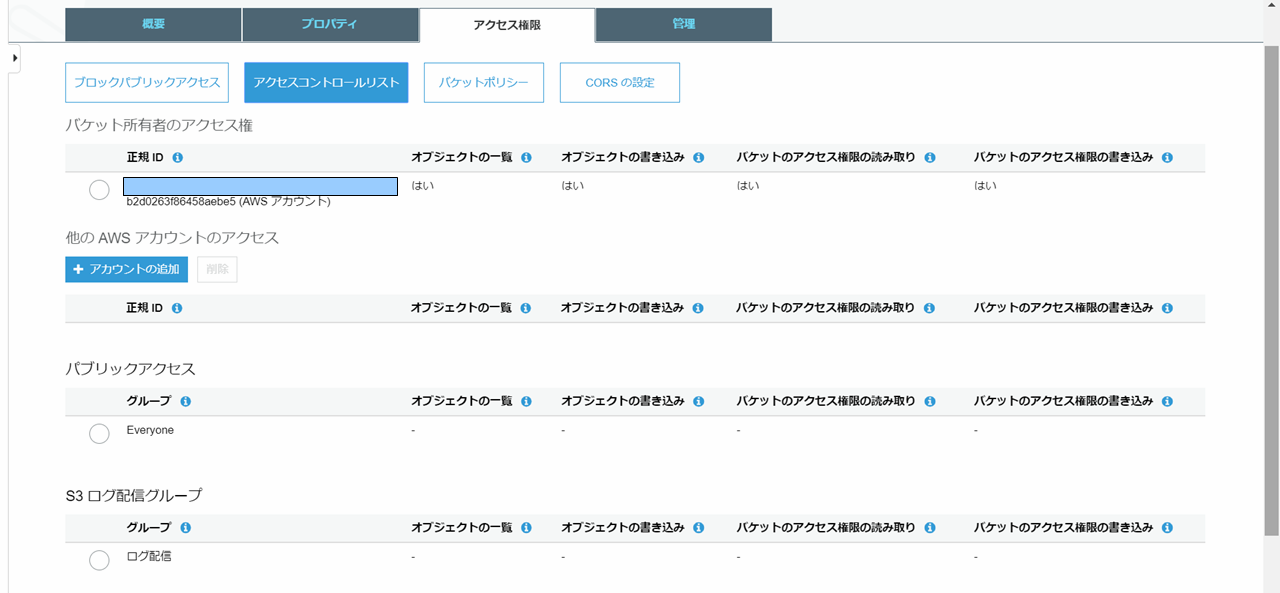Info icon for アクセス権限の読み取り in パブリックアクセス table
This screenshot has height=593, width=1280.
930,401
